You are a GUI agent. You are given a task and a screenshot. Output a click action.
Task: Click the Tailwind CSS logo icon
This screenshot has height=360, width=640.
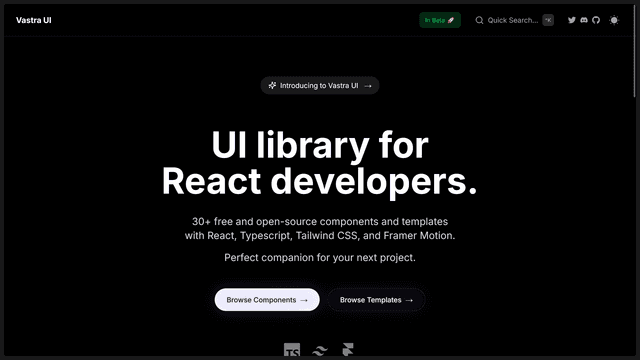[x=320, y=350]
